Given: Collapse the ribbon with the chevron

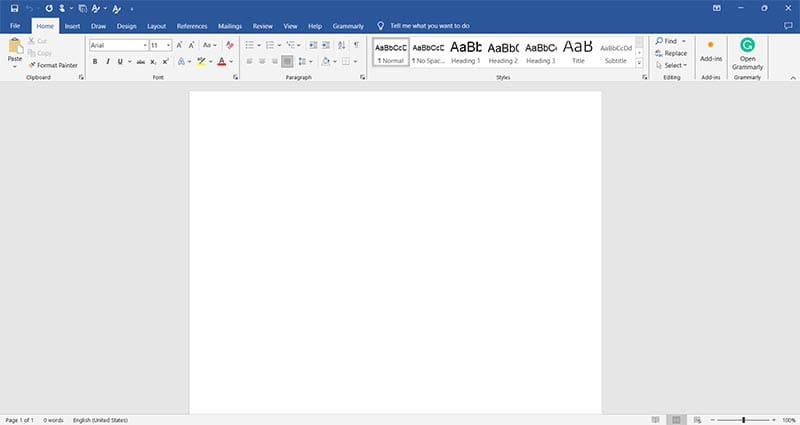Looking at the screenshot, I should point(793,78).
